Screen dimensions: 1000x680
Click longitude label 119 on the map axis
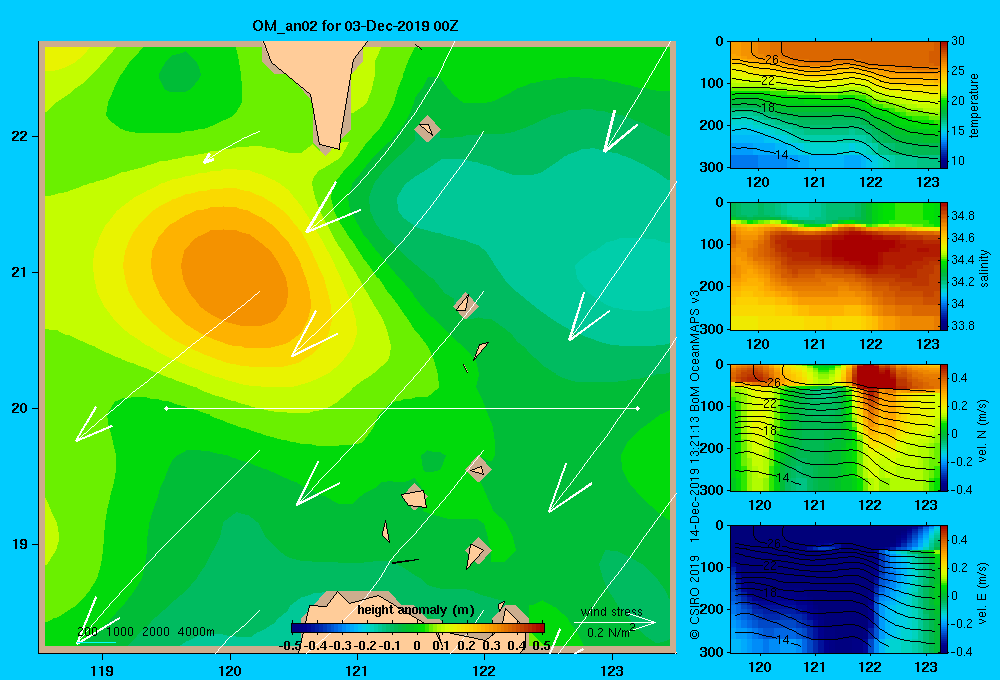pos(102,670)
